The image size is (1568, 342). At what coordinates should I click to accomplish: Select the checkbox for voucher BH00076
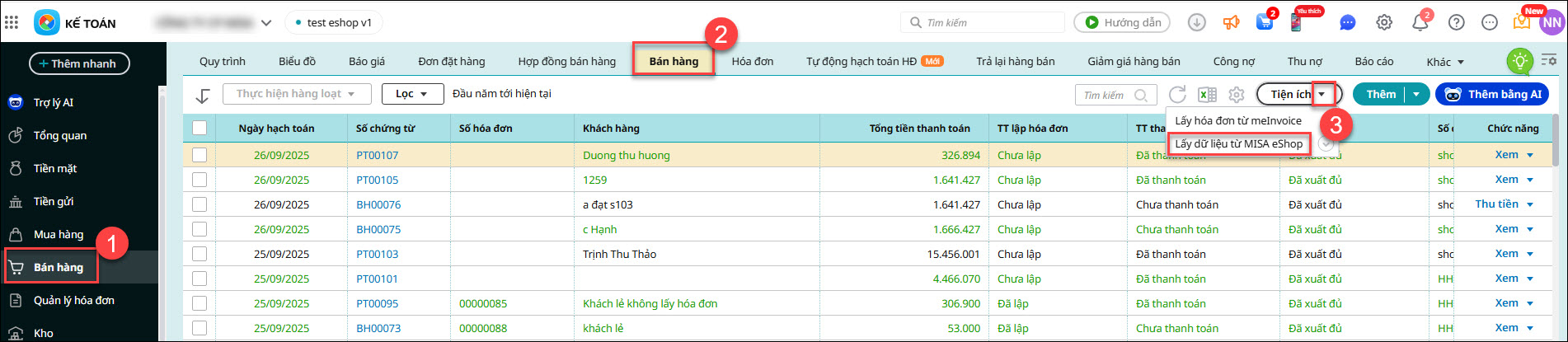(200, 204)
